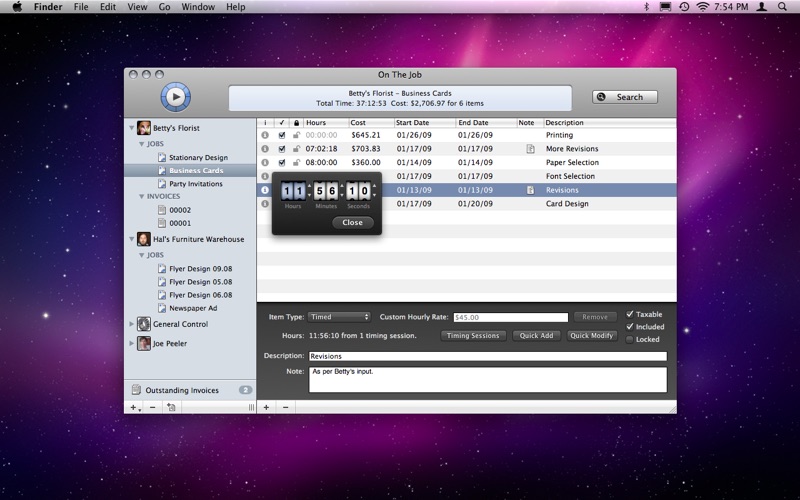Open the View menu

137,7
